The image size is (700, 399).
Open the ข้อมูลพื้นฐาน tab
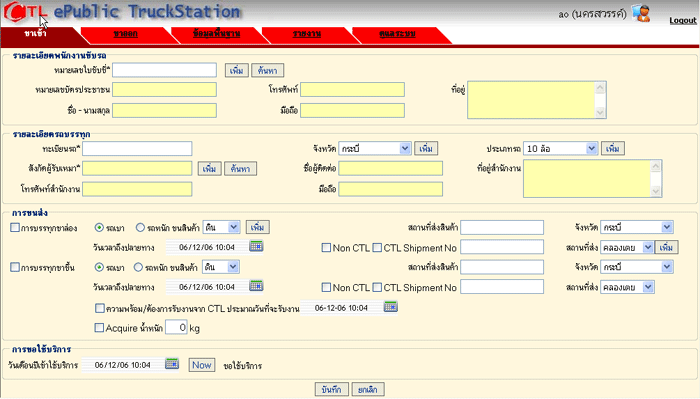point(217,34)
